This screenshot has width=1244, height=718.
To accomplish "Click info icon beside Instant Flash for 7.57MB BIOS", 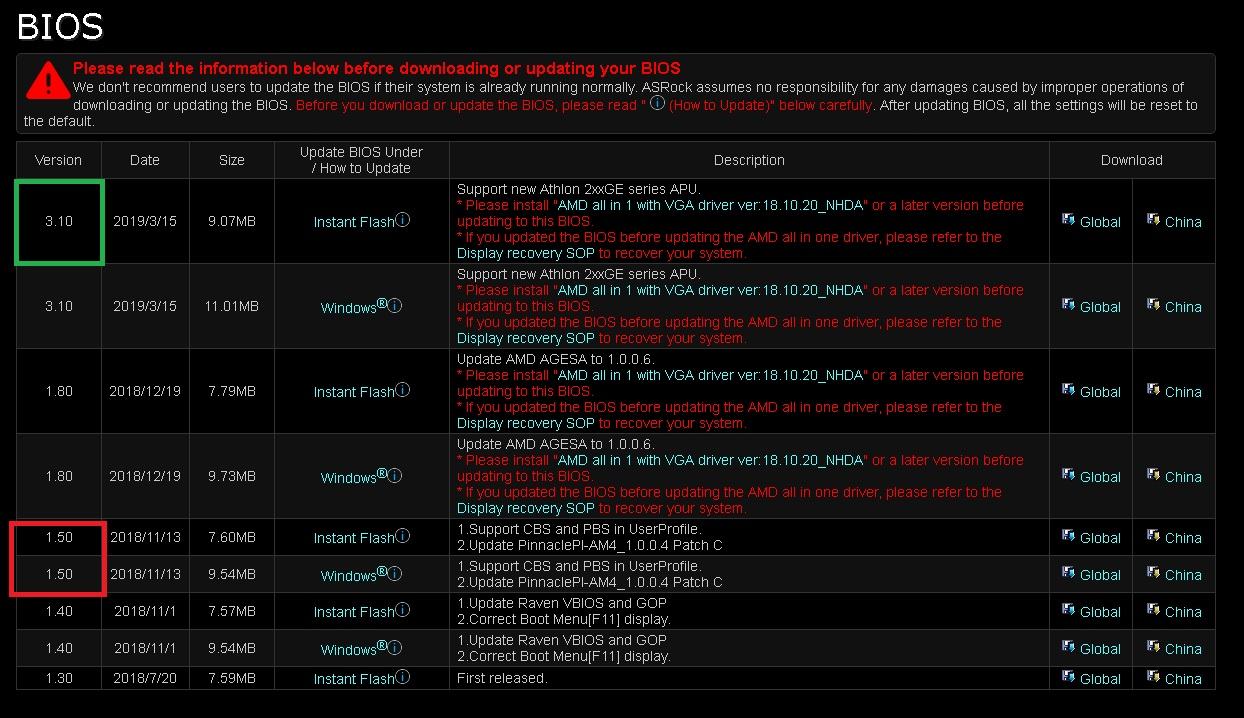I will point(403,610).
